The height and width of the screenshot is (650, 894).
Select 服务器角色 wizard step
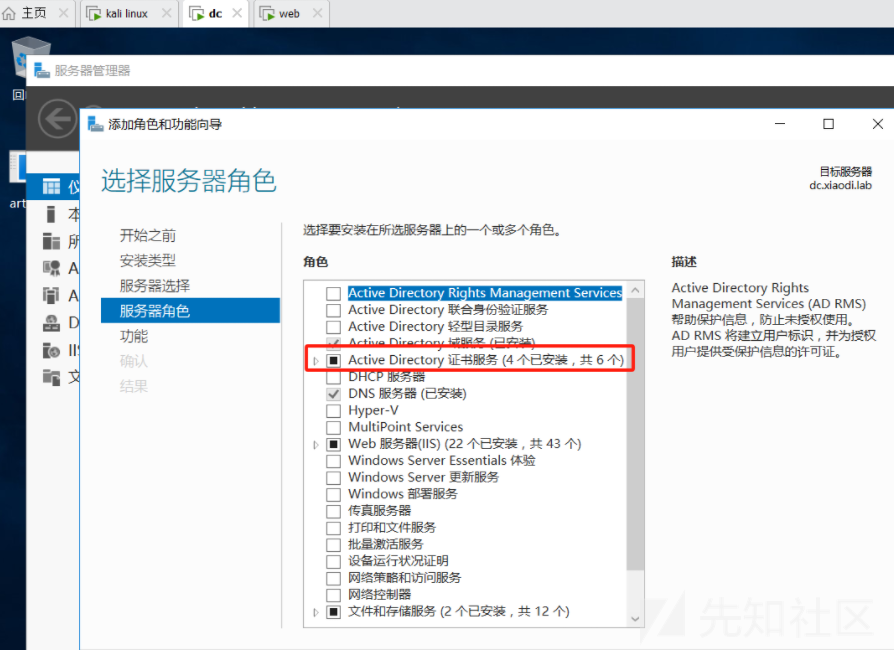coord(190,311)
